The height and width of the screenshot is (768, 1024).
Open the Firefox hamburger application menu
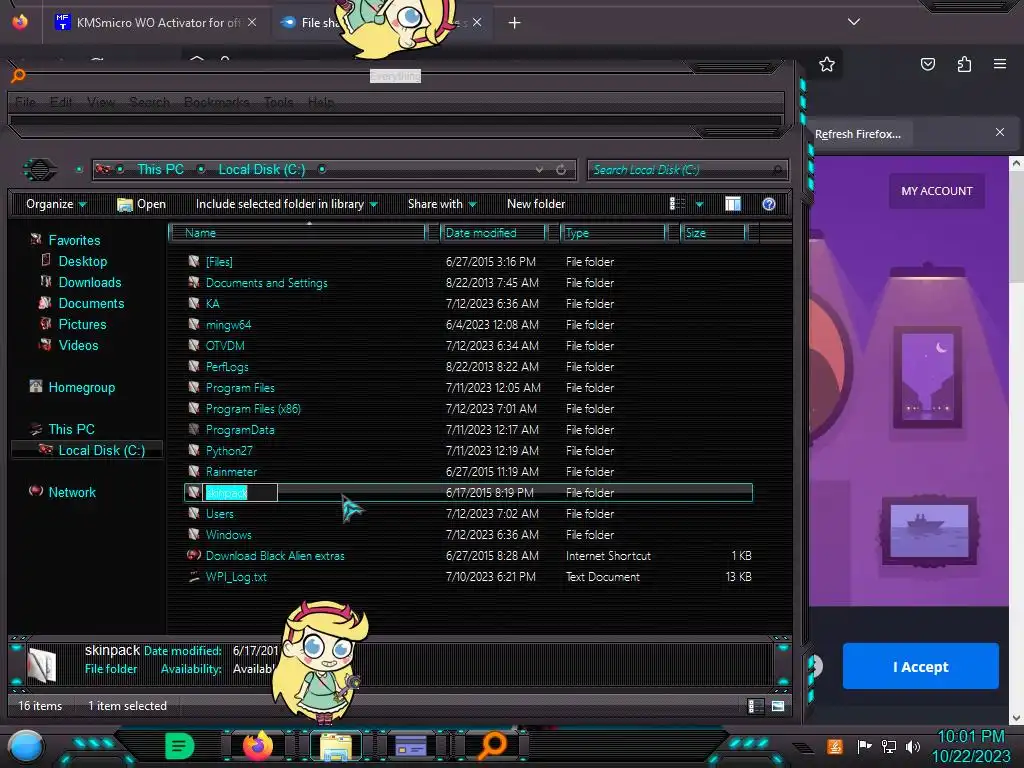click(x=1000, y=64)
